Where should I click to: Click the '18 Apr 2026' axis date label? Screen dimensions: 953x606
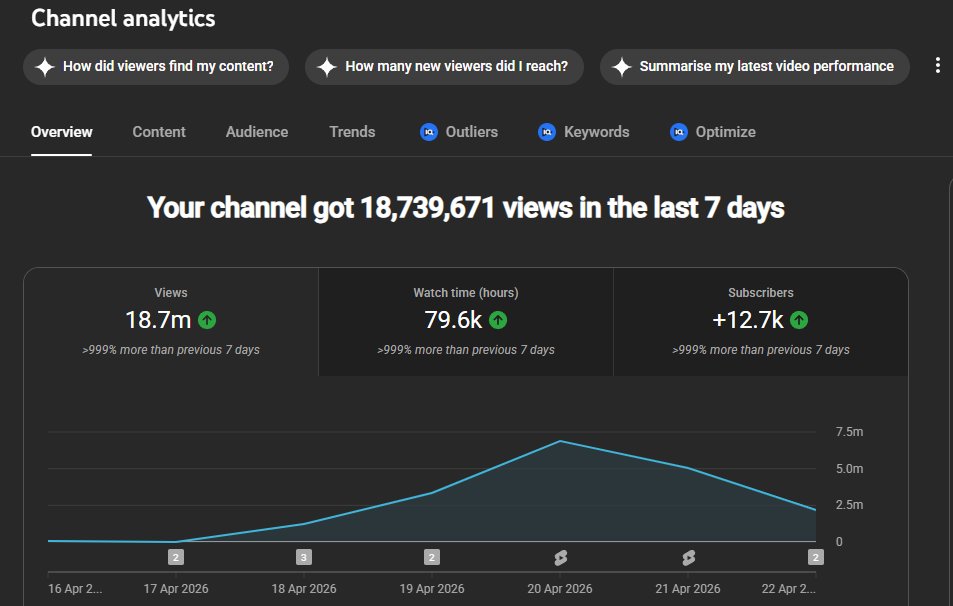(304, 588)
